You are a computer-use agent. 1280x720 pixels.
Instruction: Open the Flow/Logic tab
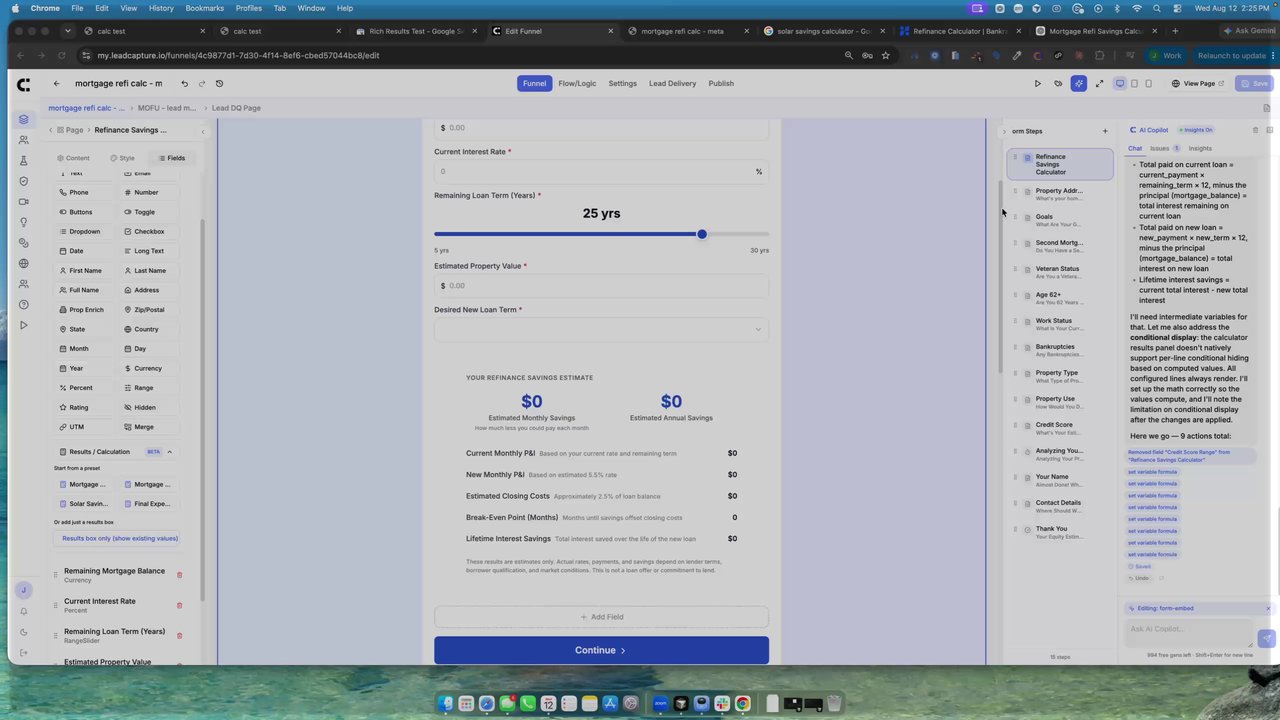tap(577, 83)
